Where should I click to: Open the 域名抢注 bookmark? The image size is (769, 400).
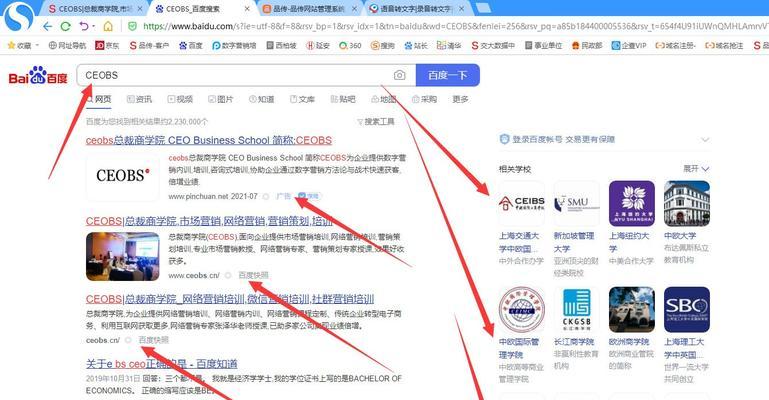click(724, 45)
